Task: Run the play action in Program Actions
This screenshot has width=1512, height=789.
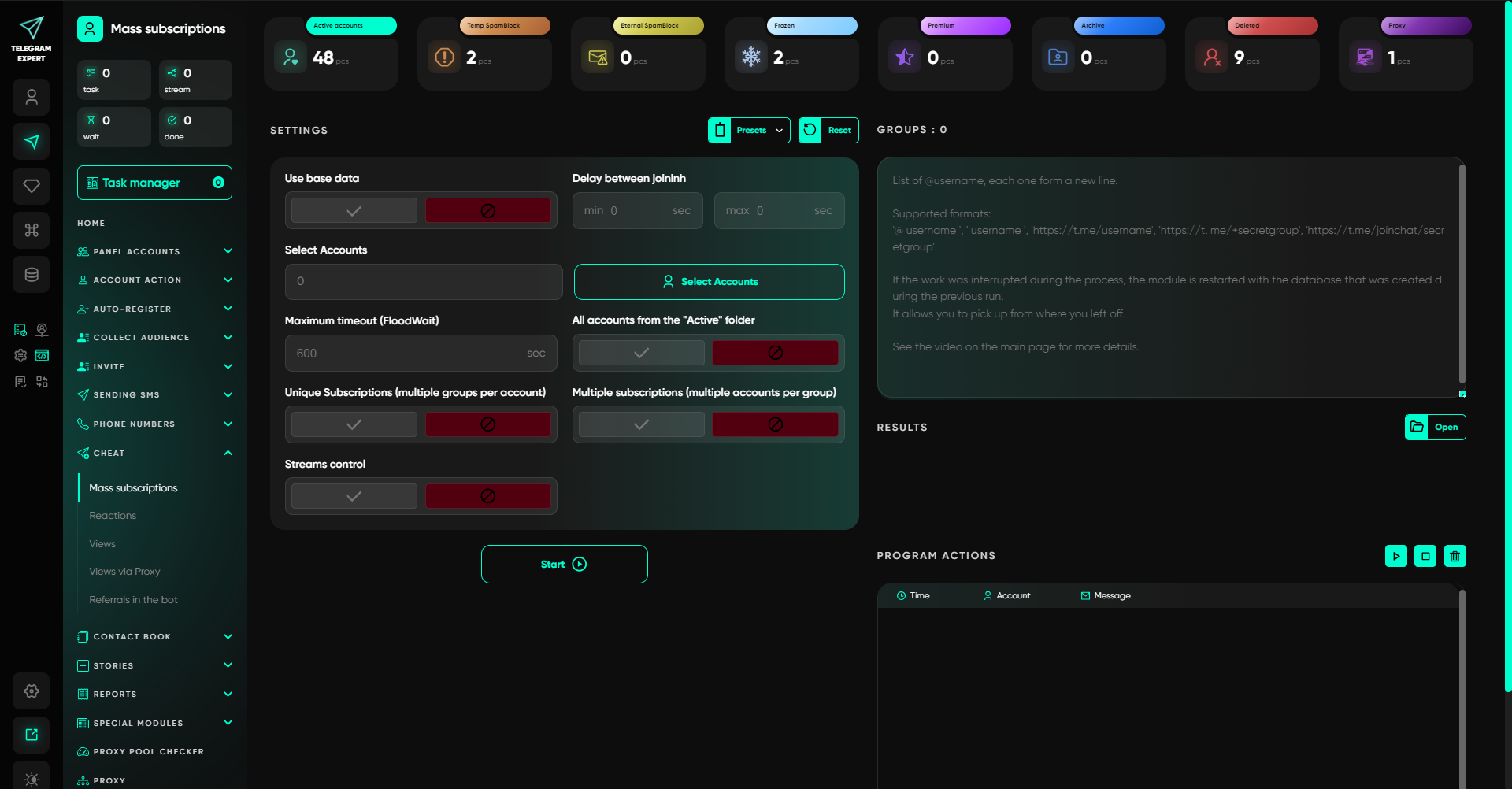Action: tap(1396, 556)
